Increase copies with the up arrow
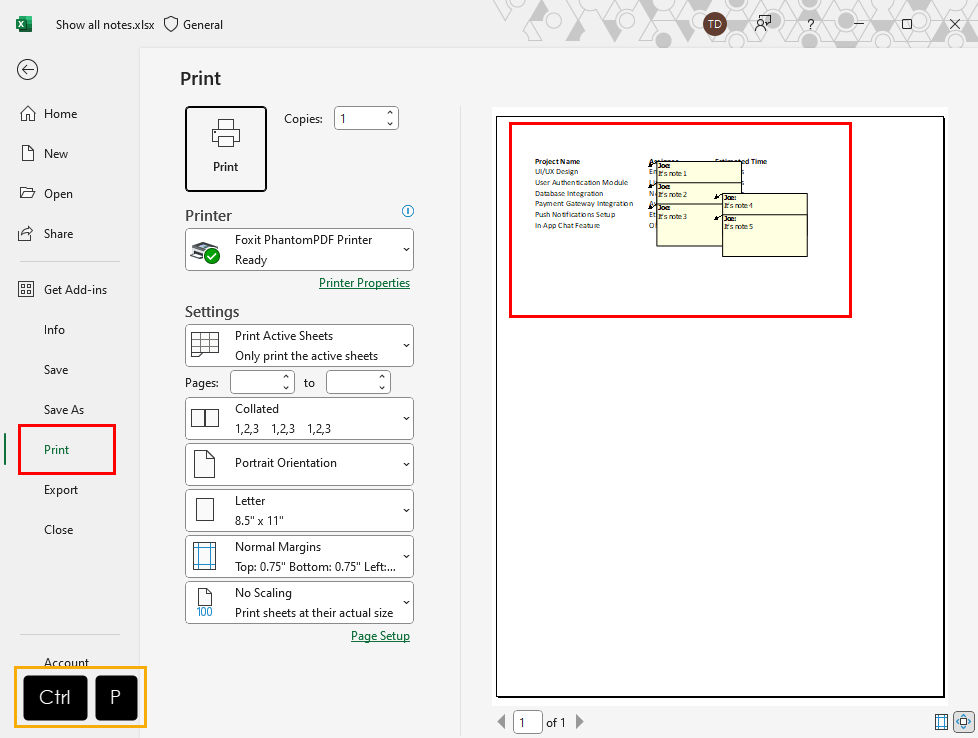The image size is (978, 738). [390, 113]
